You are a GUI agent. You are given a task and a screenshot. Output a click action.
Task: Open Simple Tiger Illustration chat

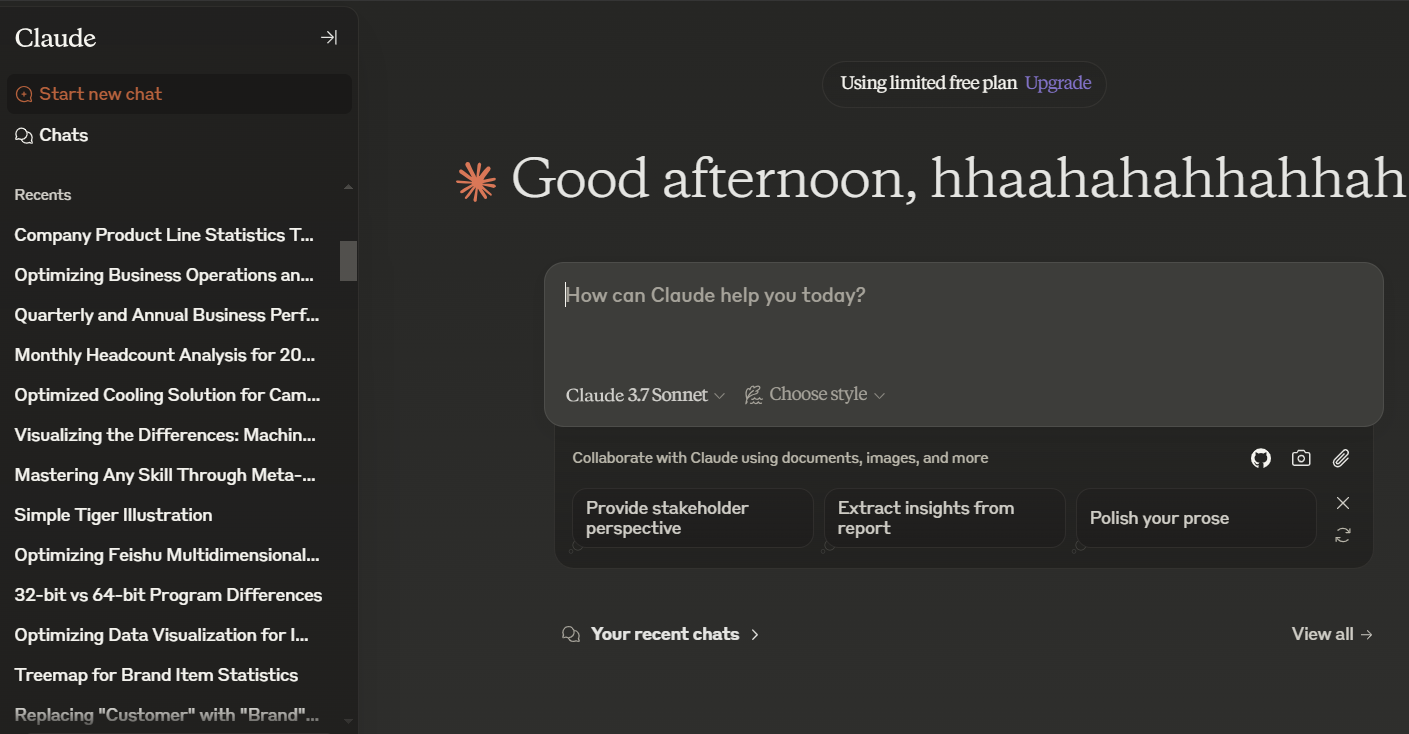pyautogui.click(x=113, y=515)
